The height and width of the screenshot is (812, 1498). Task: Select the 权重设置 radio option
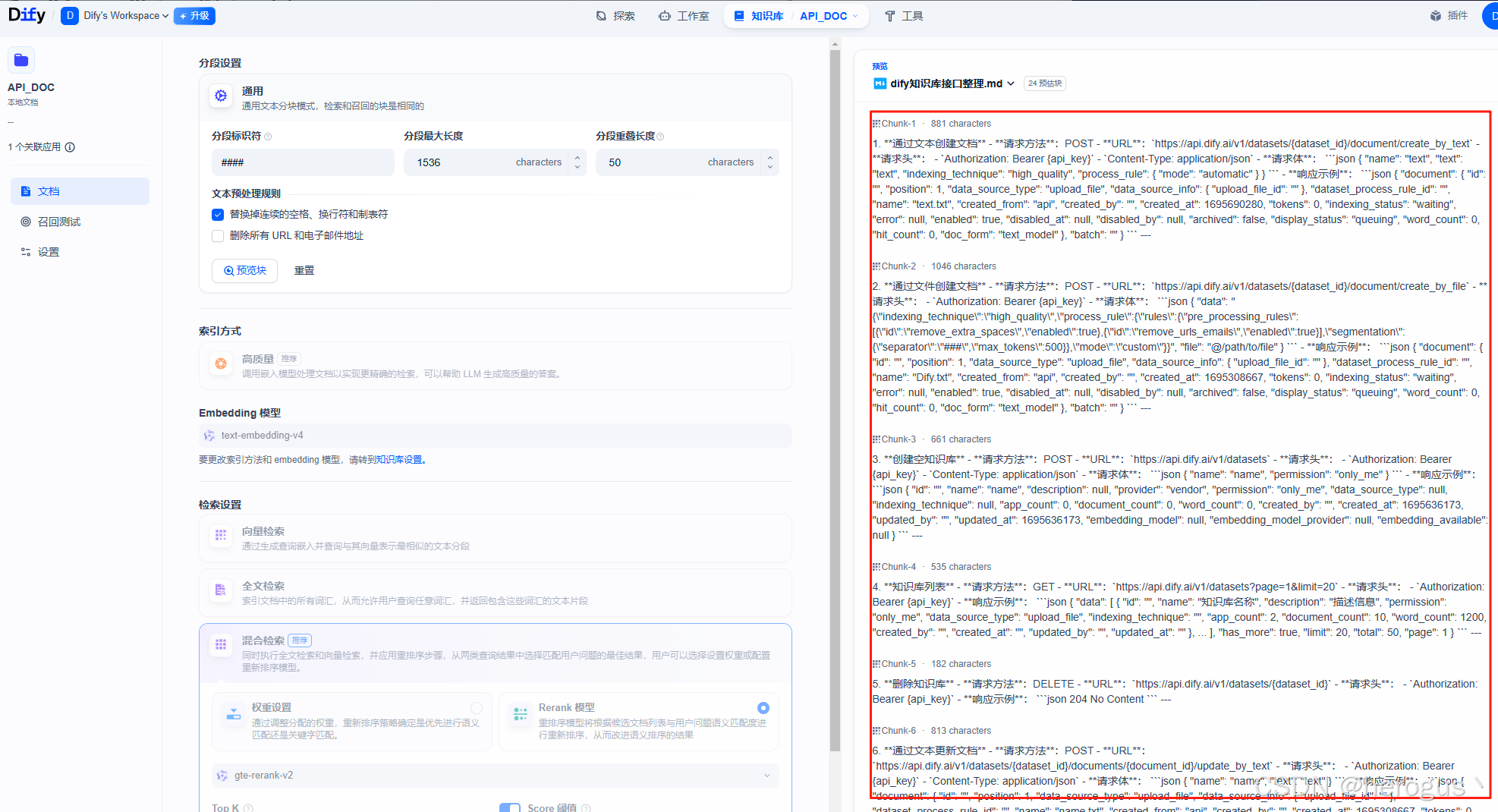pos(477,708)
